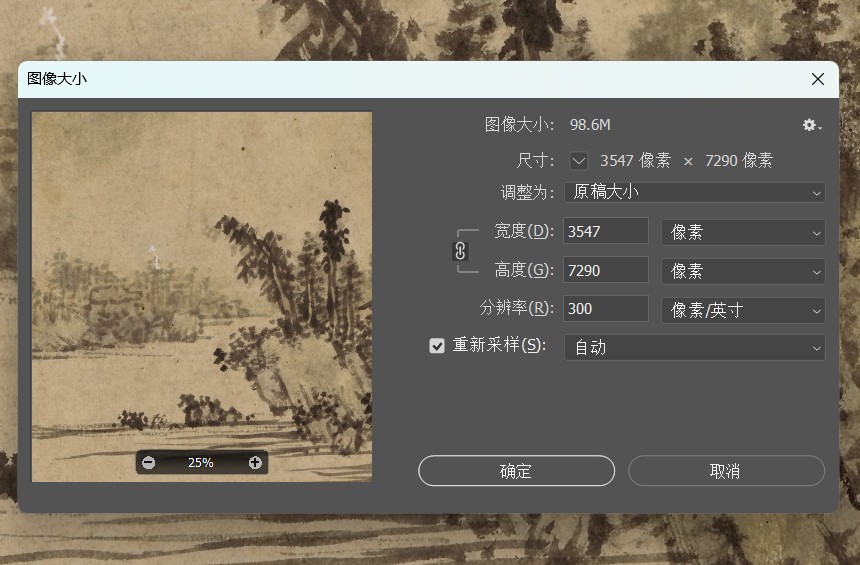
Task: Click the 25% zoom level text
Action: pos(201,462)
